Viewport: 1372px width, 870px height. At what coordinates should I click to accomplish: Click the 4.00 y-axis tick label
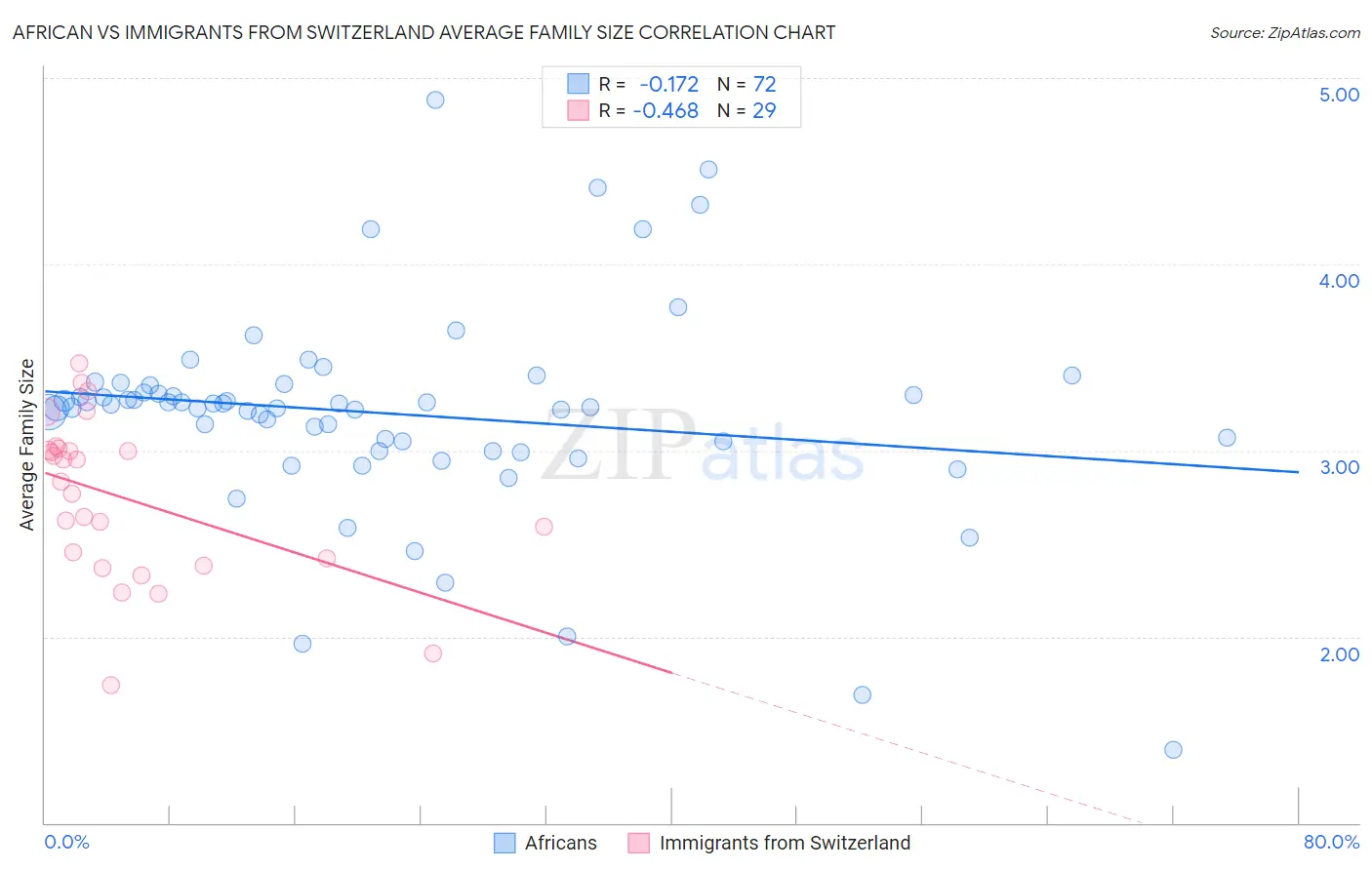pos(1339,281)
